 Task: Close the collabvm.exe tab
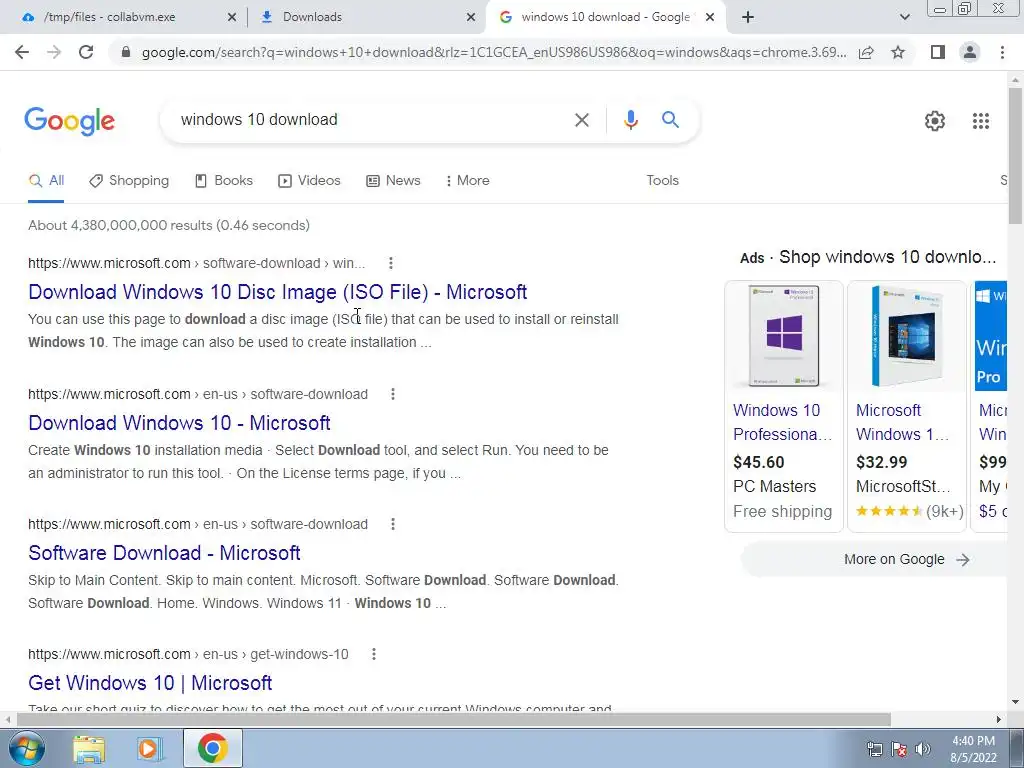click(232, 18)
